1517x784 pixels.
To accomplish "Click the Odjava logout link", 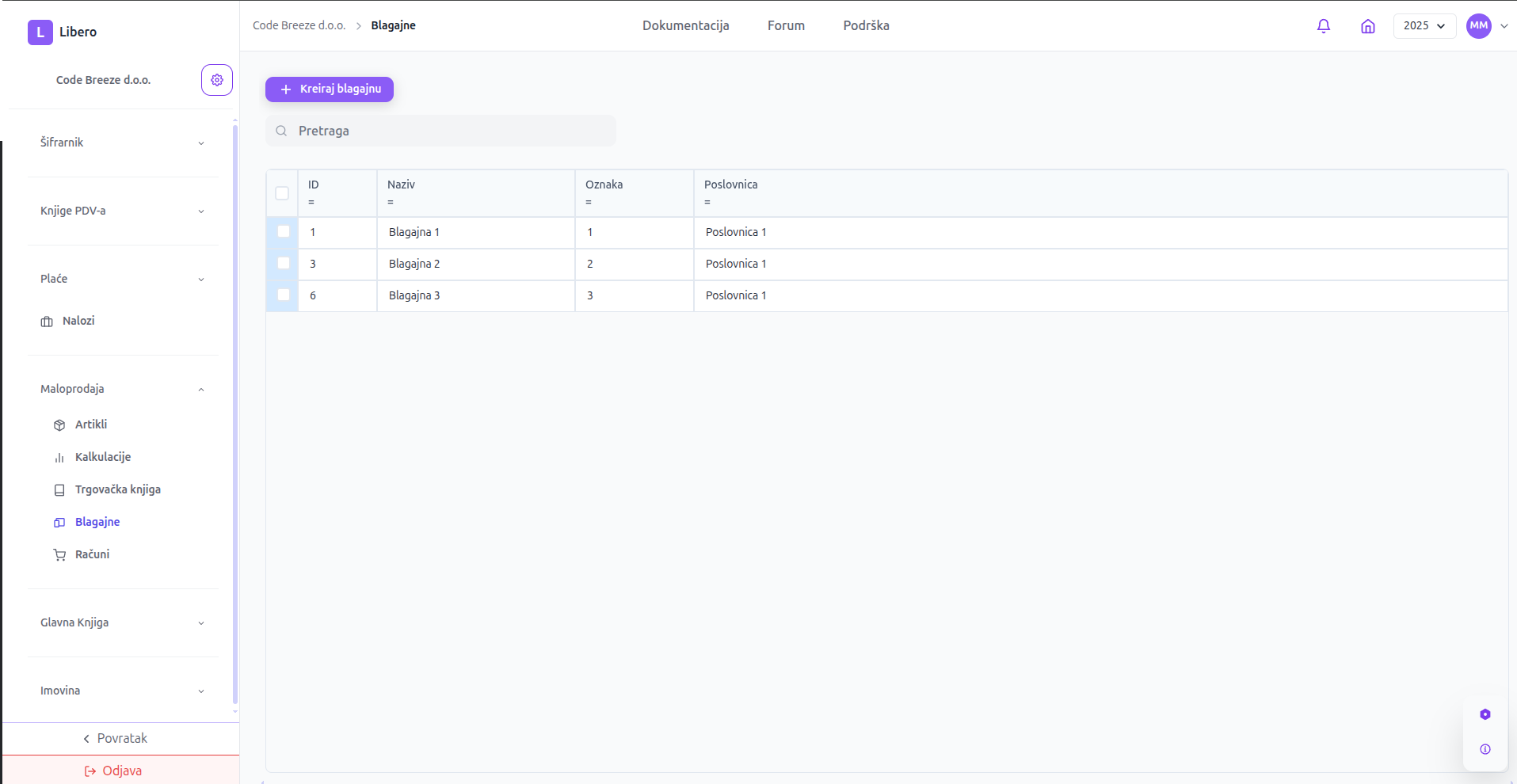I will [x=113, y=771].
